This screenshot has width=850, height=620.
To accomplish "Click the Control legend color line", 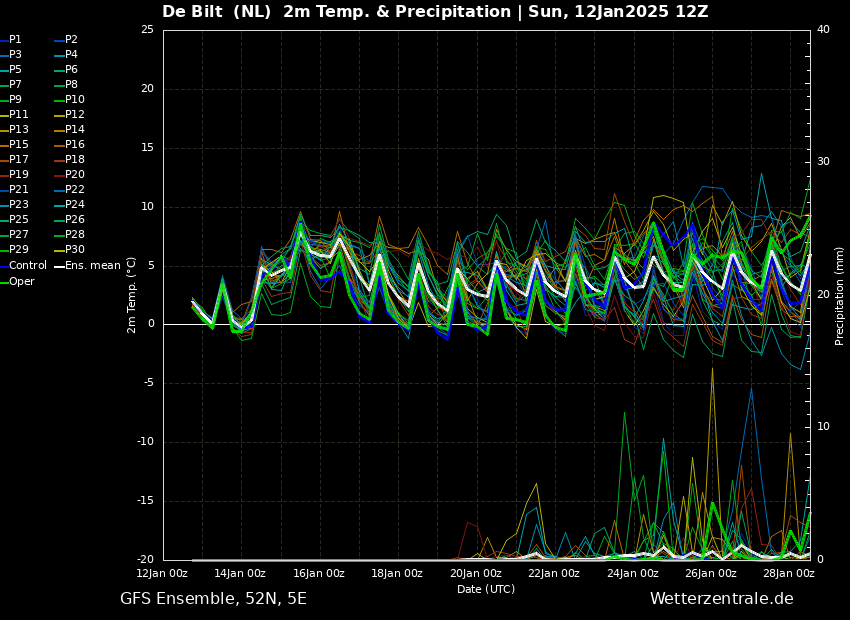I will 4,266.
